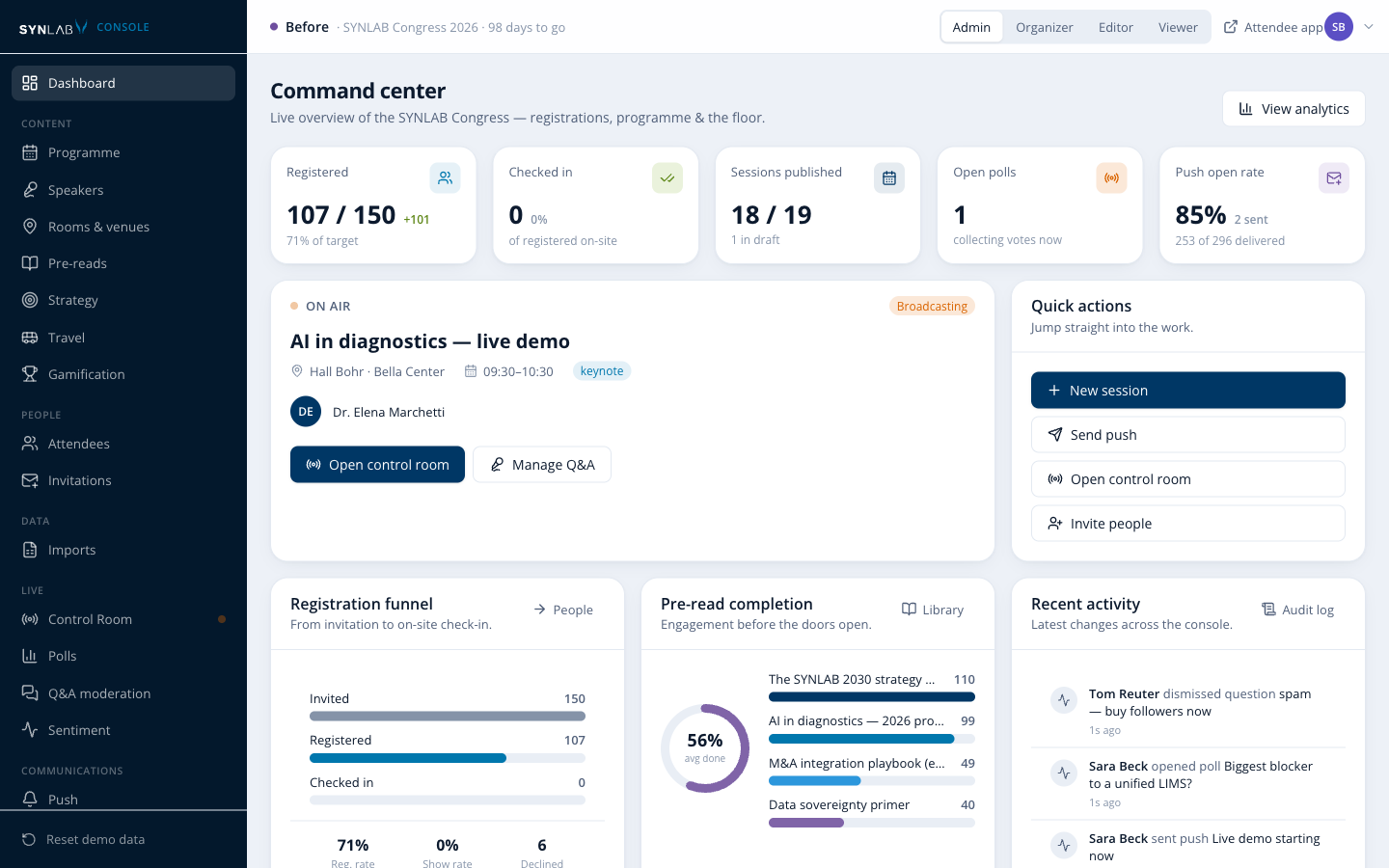Click the keynote tag
The height and width of the screenshot is (868, 1389).
coord(602,371)
